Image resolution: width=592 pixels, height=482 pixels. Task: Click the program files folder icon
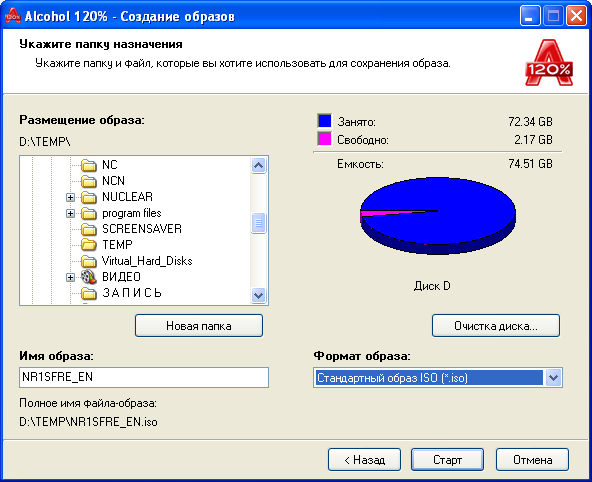point(89,213)
